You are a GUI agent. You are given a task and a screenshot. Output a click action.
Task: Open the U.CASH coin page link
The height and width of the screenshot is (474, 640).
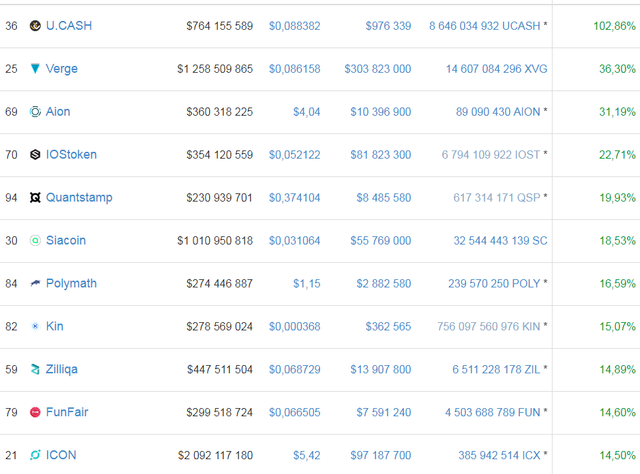click(68, 26)
